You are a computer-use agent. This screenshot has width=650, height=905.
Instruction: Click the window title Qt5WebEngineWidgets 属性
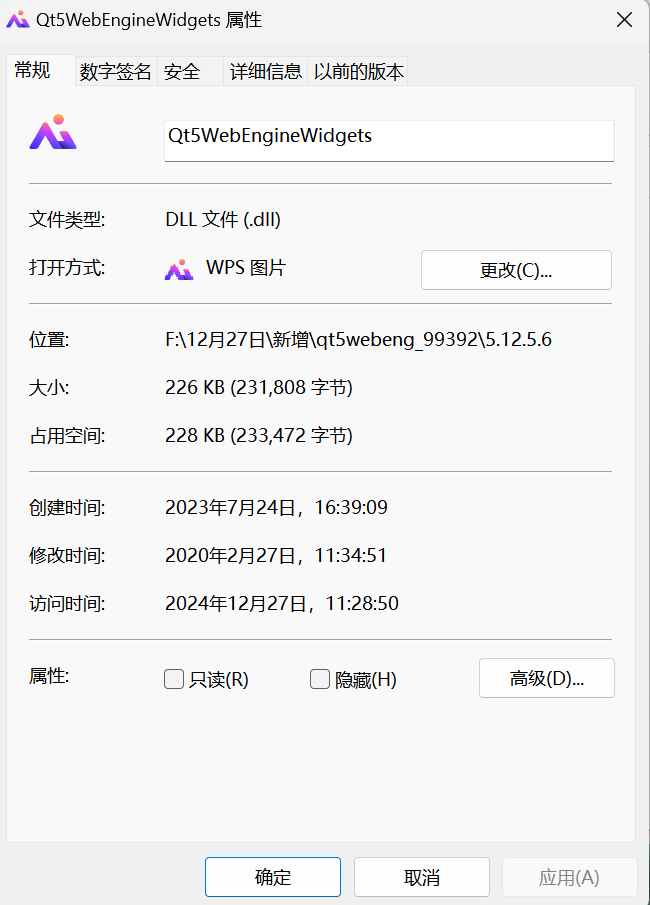point(149,20)
